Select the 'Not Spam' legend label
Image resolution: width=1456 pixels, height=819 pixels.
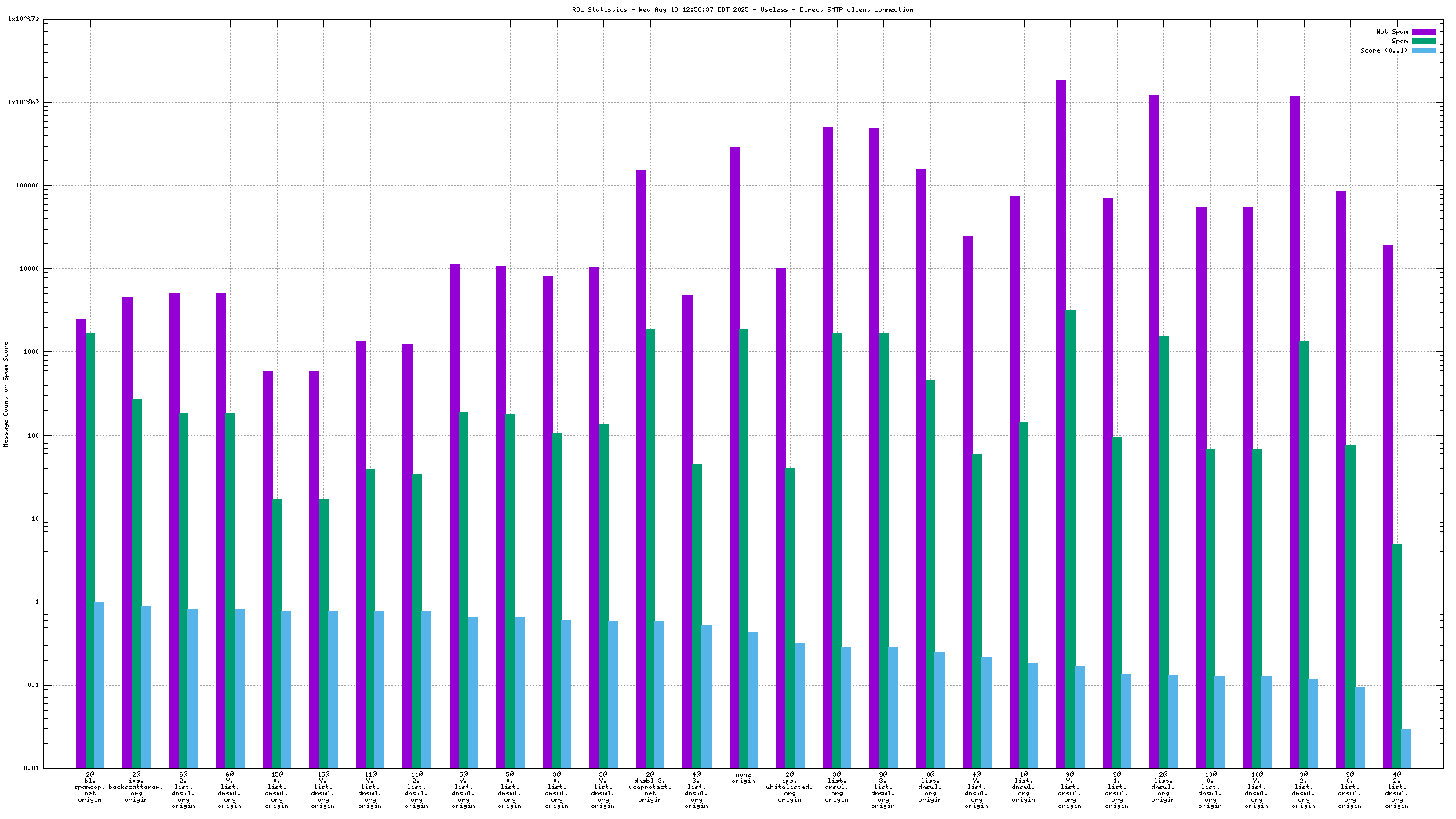pyautogui.click(x=1392, y=31)
